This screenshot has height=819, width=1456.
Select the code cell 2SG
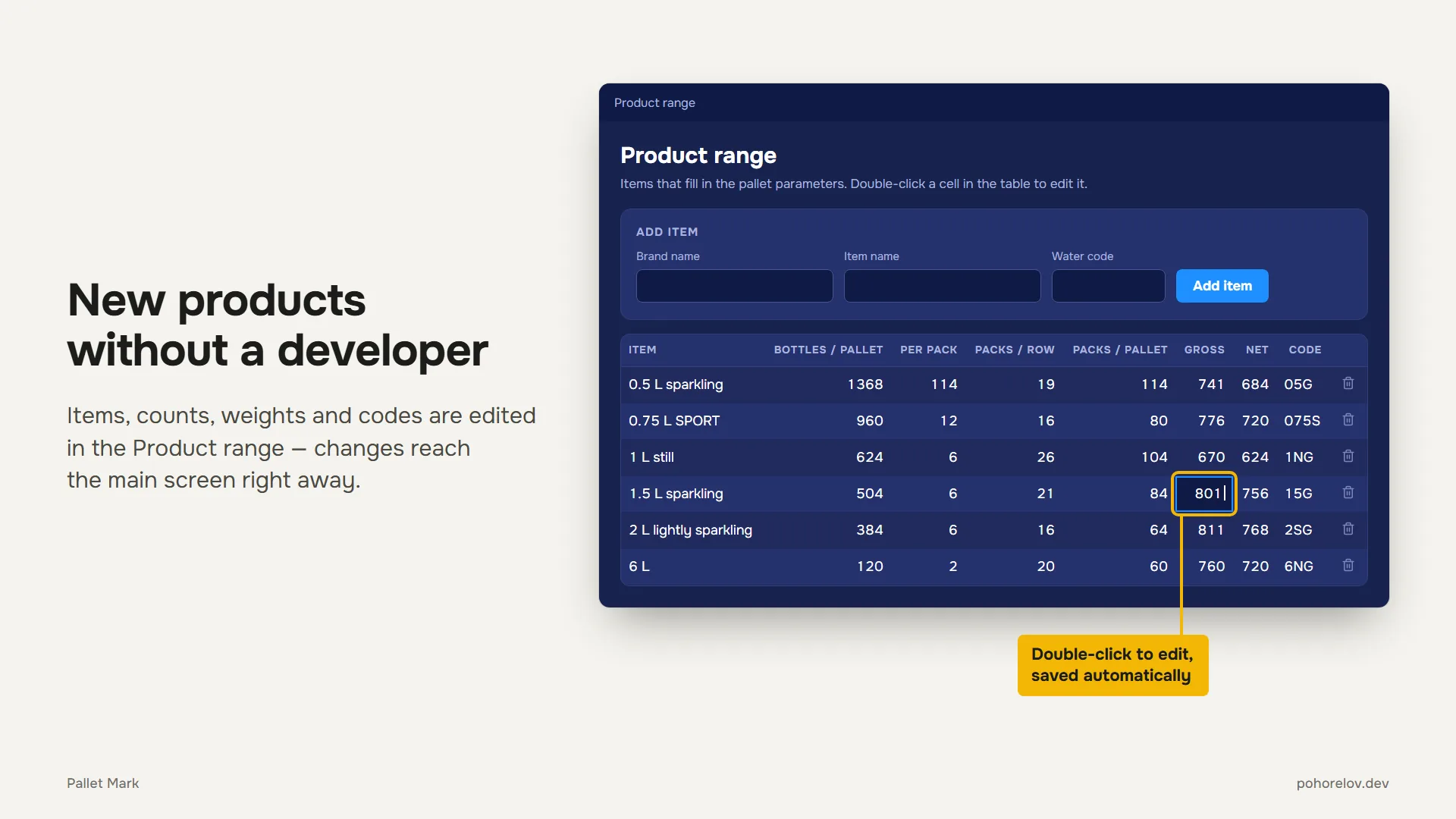[x=1298, y=530]
